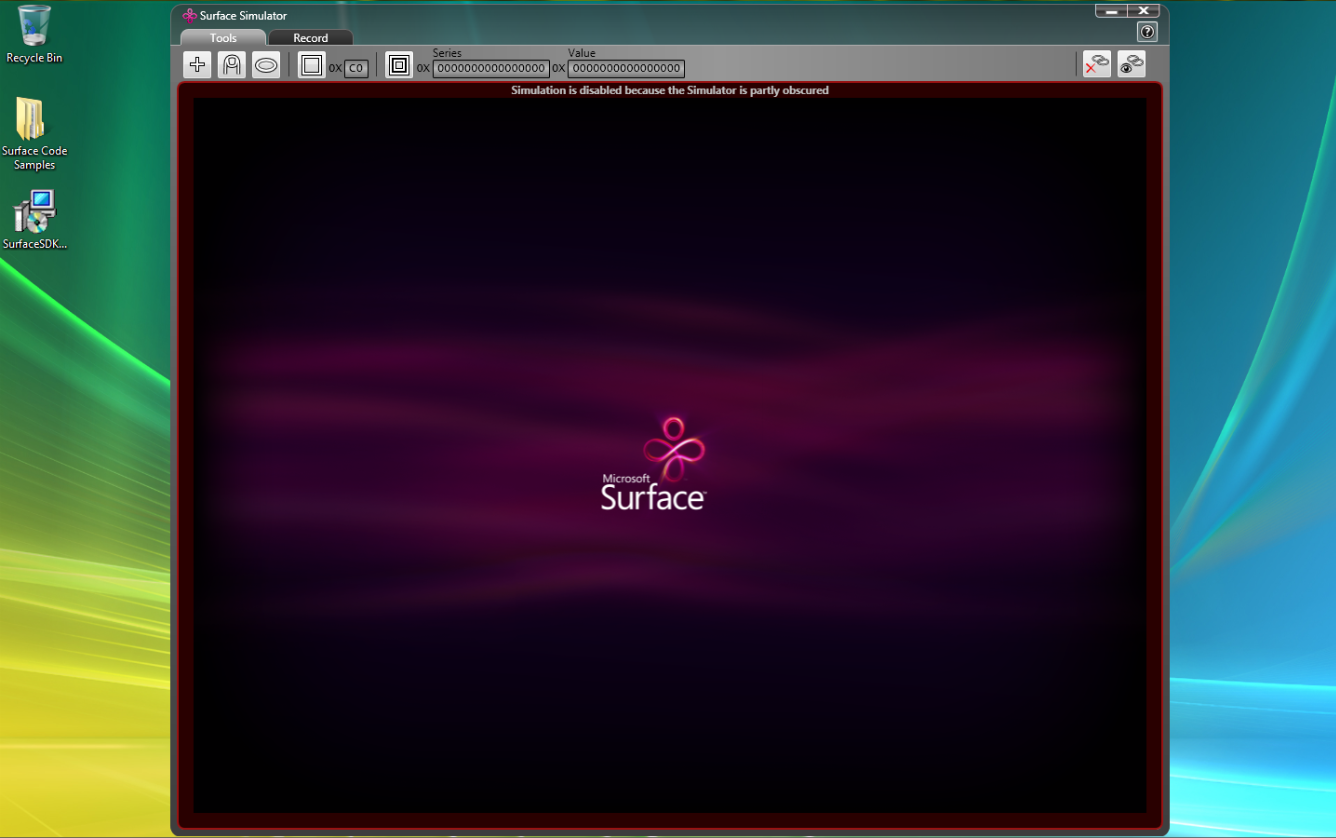Select the crosshair pointer tool
This screenshot has height=838, width=1336.
pyautogui.click(x=197, y=65)
